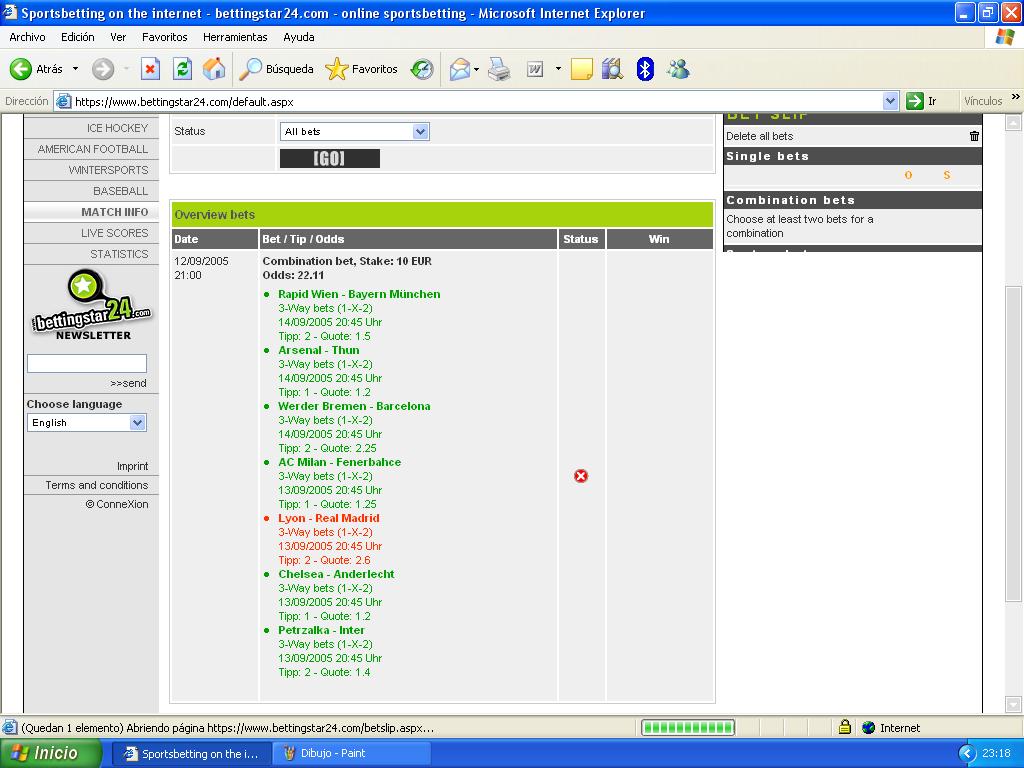Image resolution: width=1024 pixels, height=768 pixels.
Task: Open the Favoritos menu in menu bar
Action: pos(165,37)
